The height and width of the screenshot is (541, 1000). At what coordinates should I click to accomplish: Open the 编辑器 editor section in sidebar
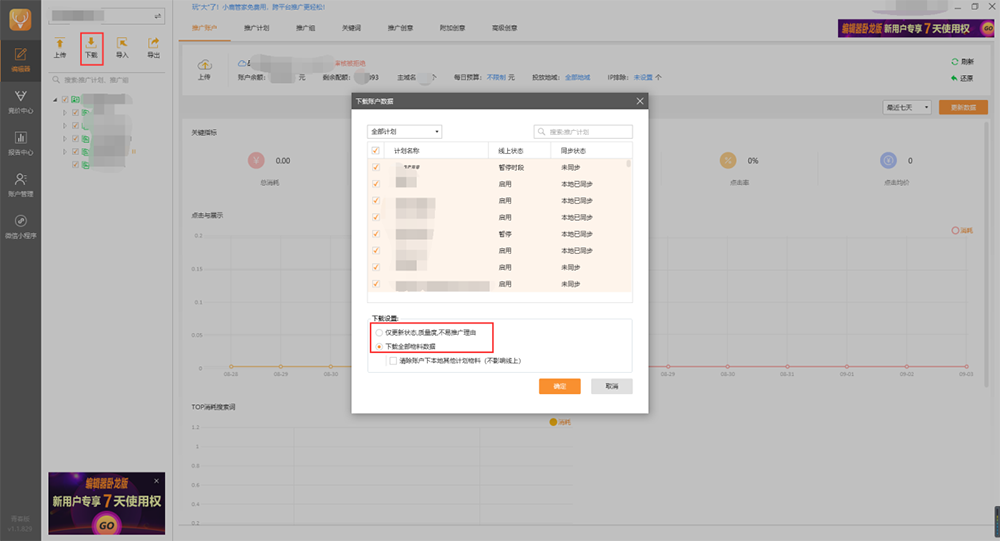20,61
